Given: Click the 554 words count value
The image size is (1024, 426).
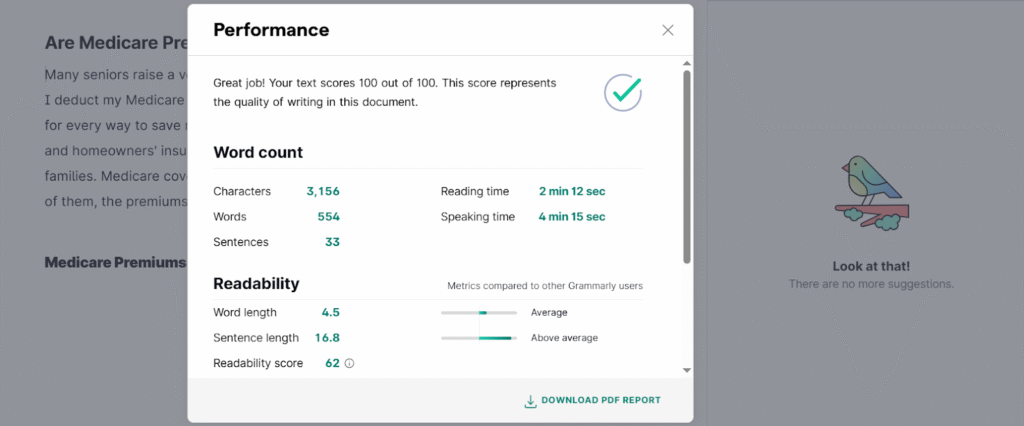Looking at the screenshot, I should [x=328, y=217].
